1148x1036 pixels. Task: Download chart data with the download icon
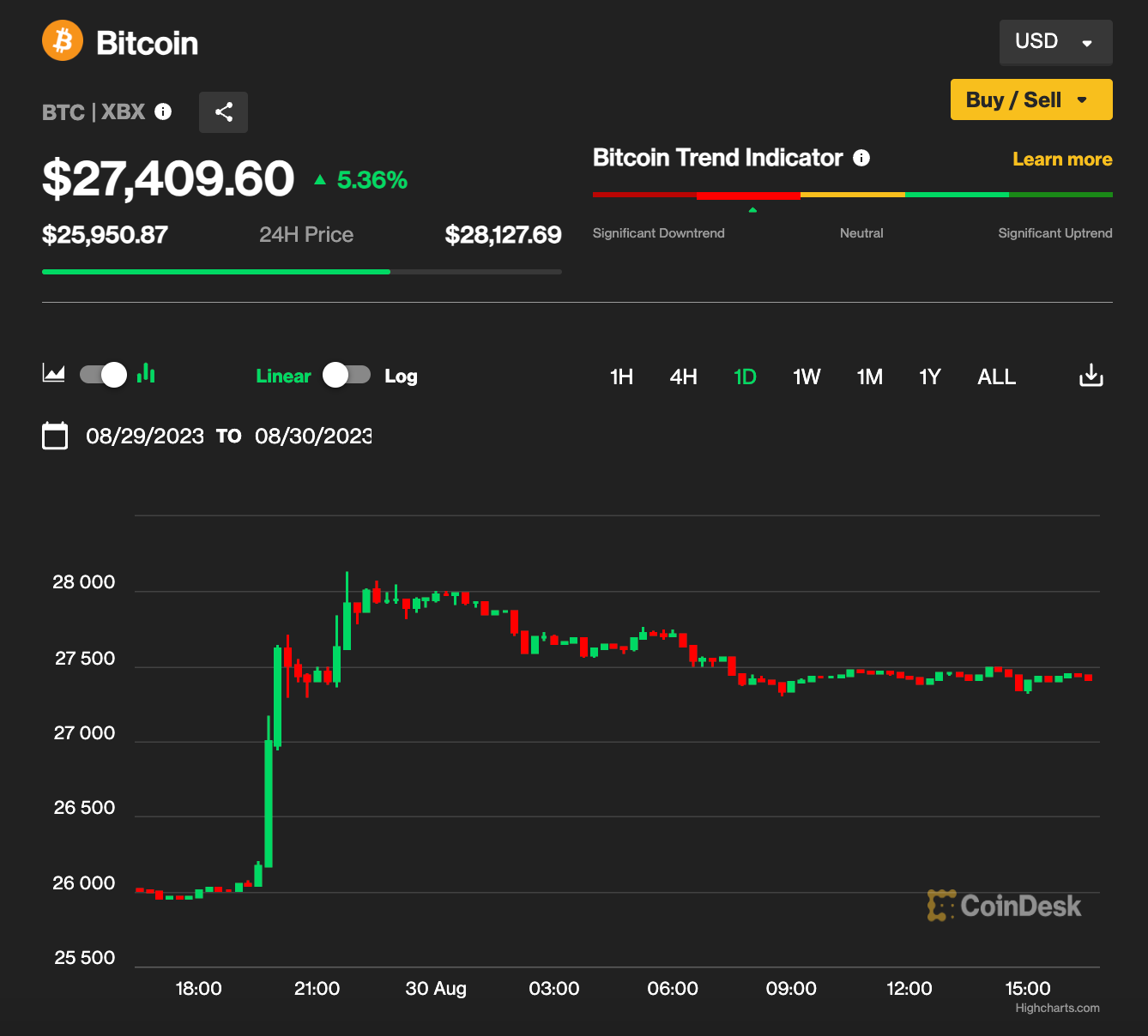(1091, 375)
